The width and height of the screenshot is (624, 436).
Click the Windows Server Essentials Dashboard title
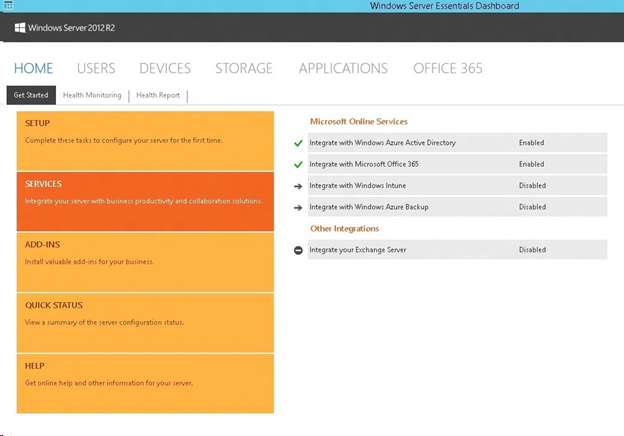tap(444, 6)
